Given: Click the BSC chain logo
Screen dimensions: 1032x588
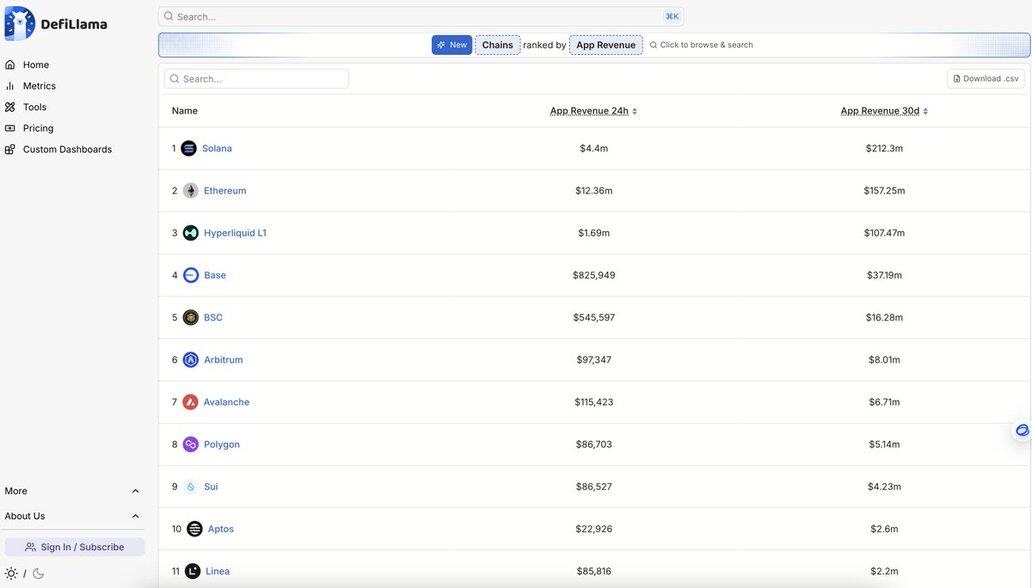Looking at the screenshot, I should coord(190,317).
